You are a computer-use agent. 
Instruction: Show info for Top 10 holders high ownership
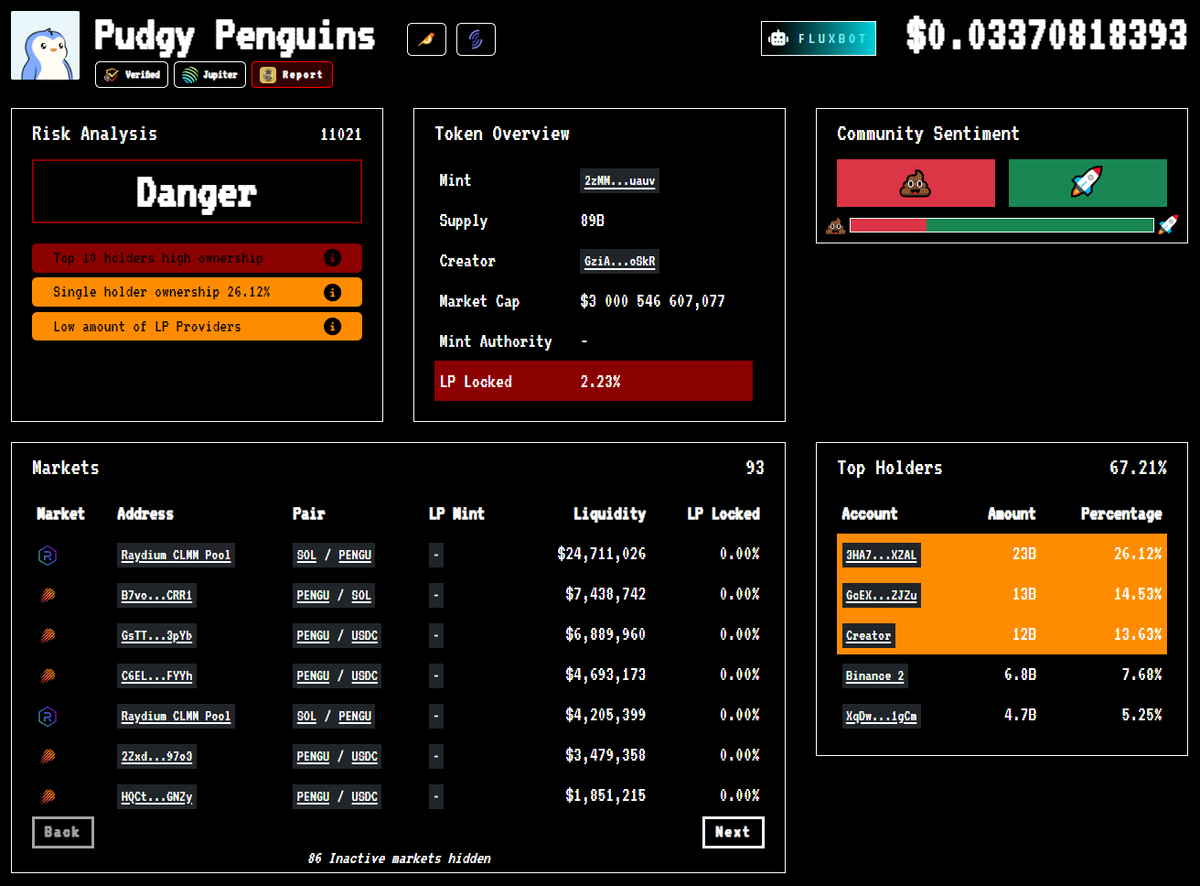[333, 258]
